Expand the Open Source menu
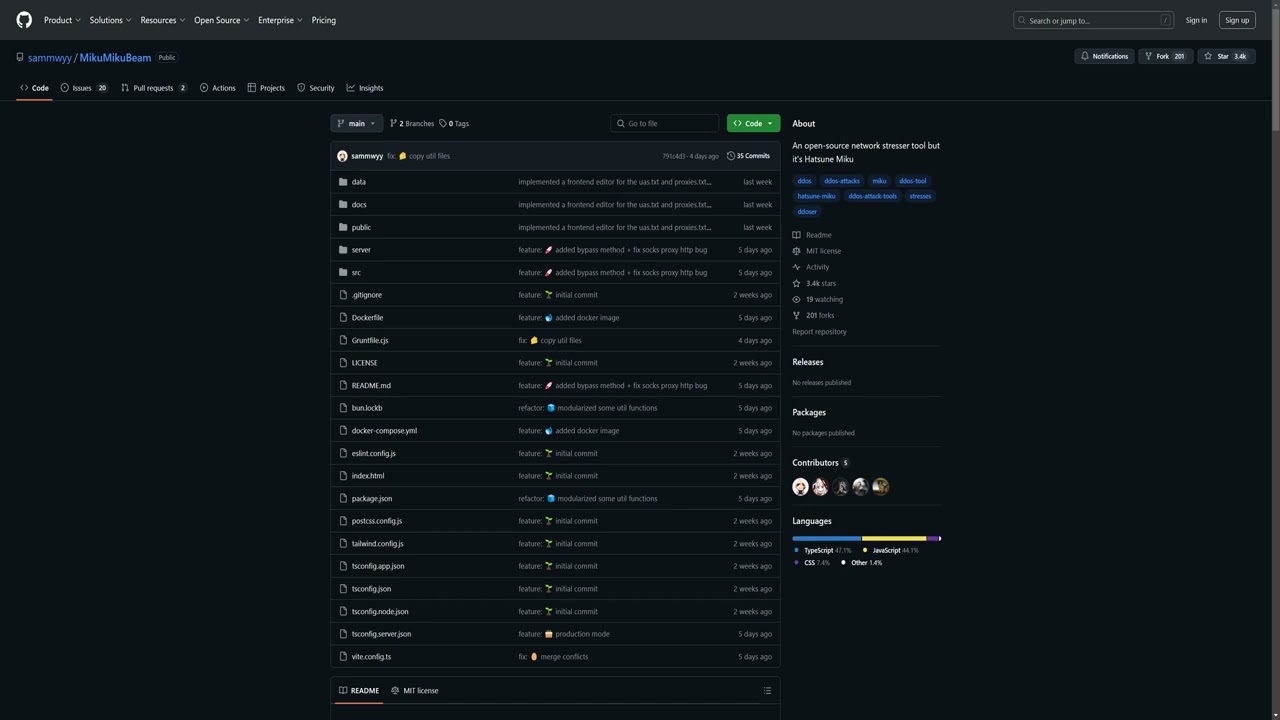Image resolution: width=1280 pixels, height=720 pixels. (x=221, y=20)
